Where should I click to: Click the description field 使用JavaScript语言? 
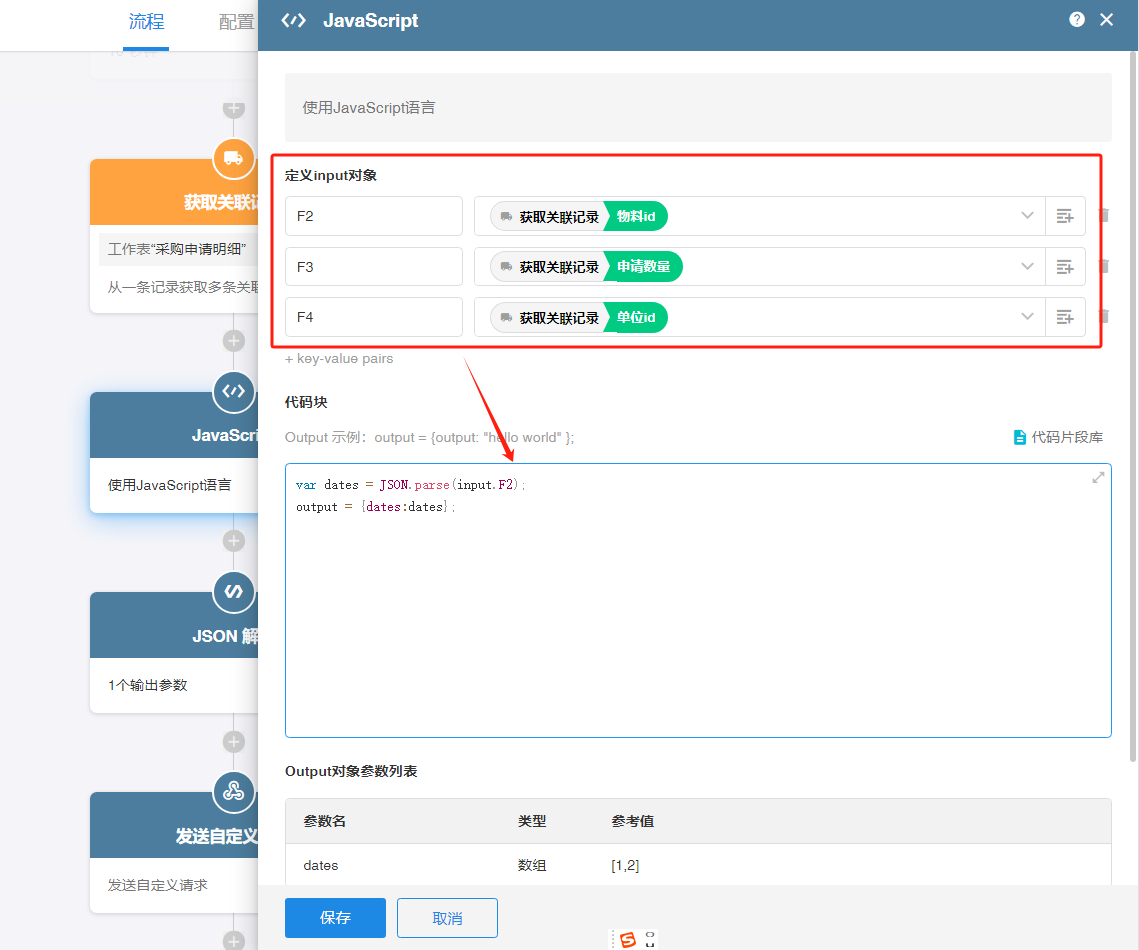(x=698, y=107)
